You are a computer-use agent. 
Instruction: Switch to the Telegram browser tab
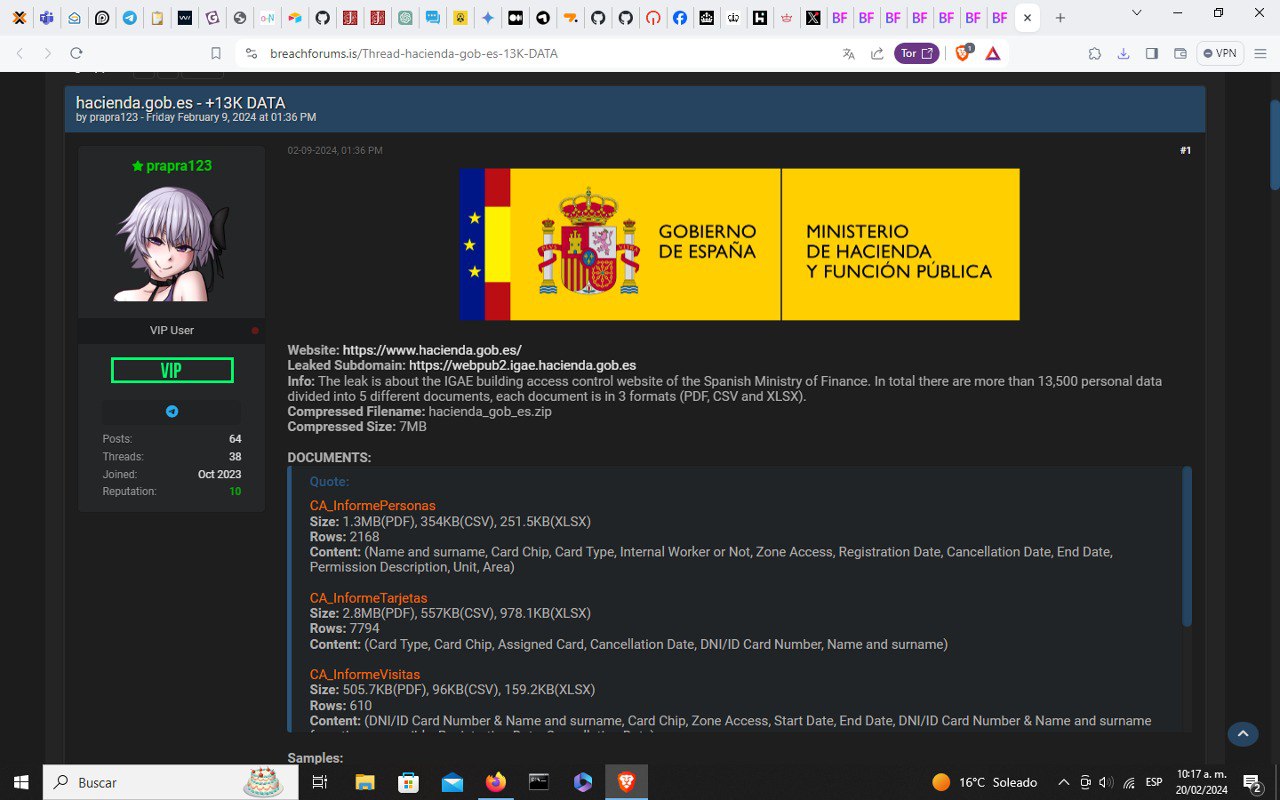click(130, 18)
